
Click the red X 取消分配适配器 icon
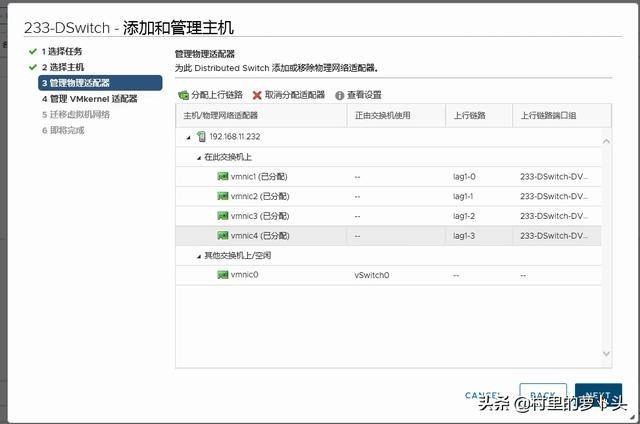(257, 95)
